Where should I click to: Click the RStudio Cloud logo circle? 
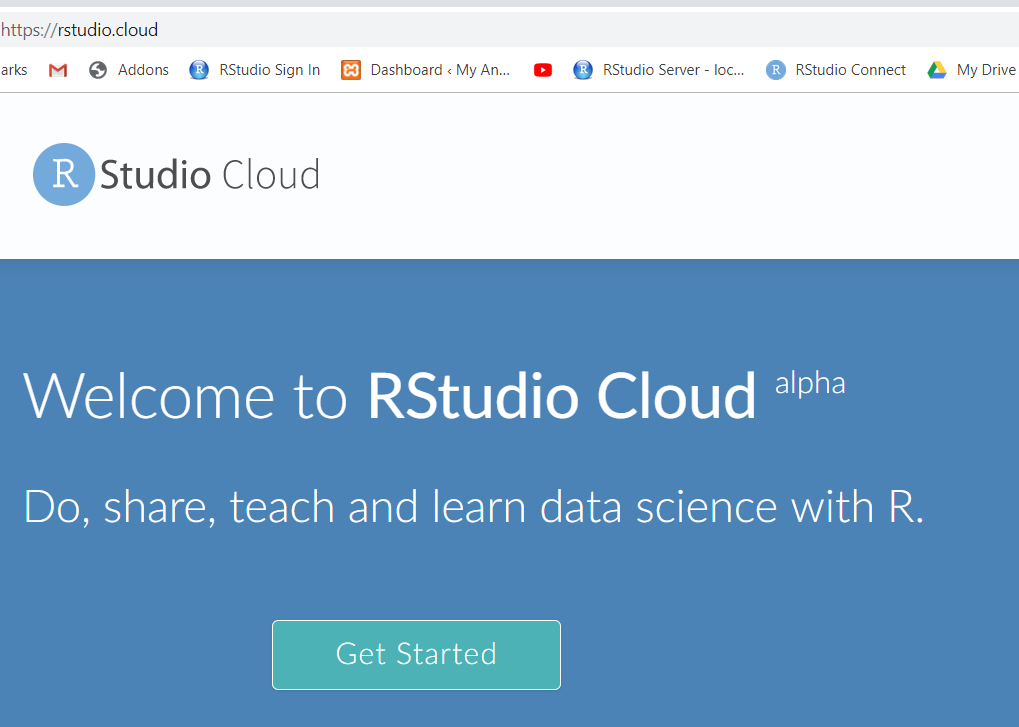(63, 173)
